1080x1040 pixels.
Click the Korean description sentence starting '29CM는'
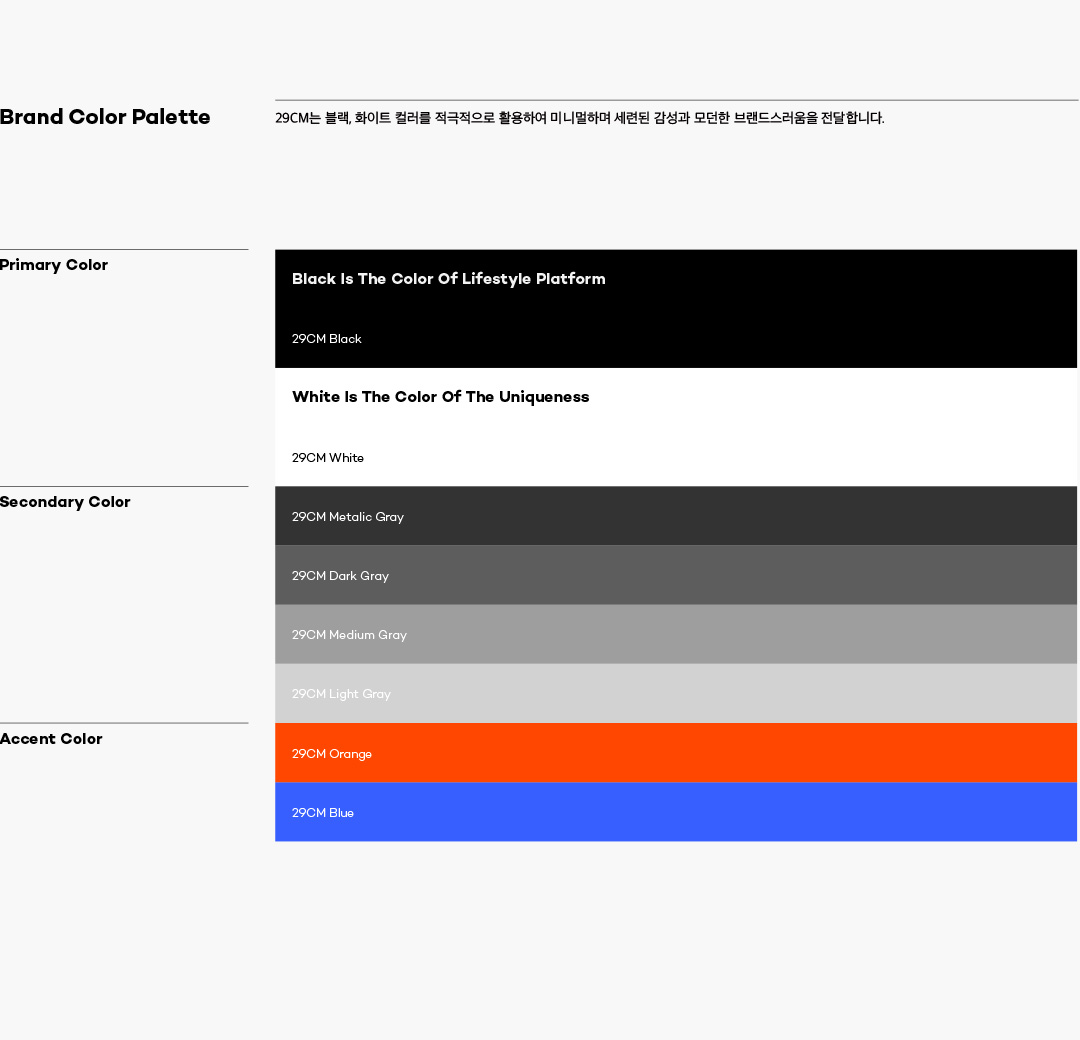[579, 118]
